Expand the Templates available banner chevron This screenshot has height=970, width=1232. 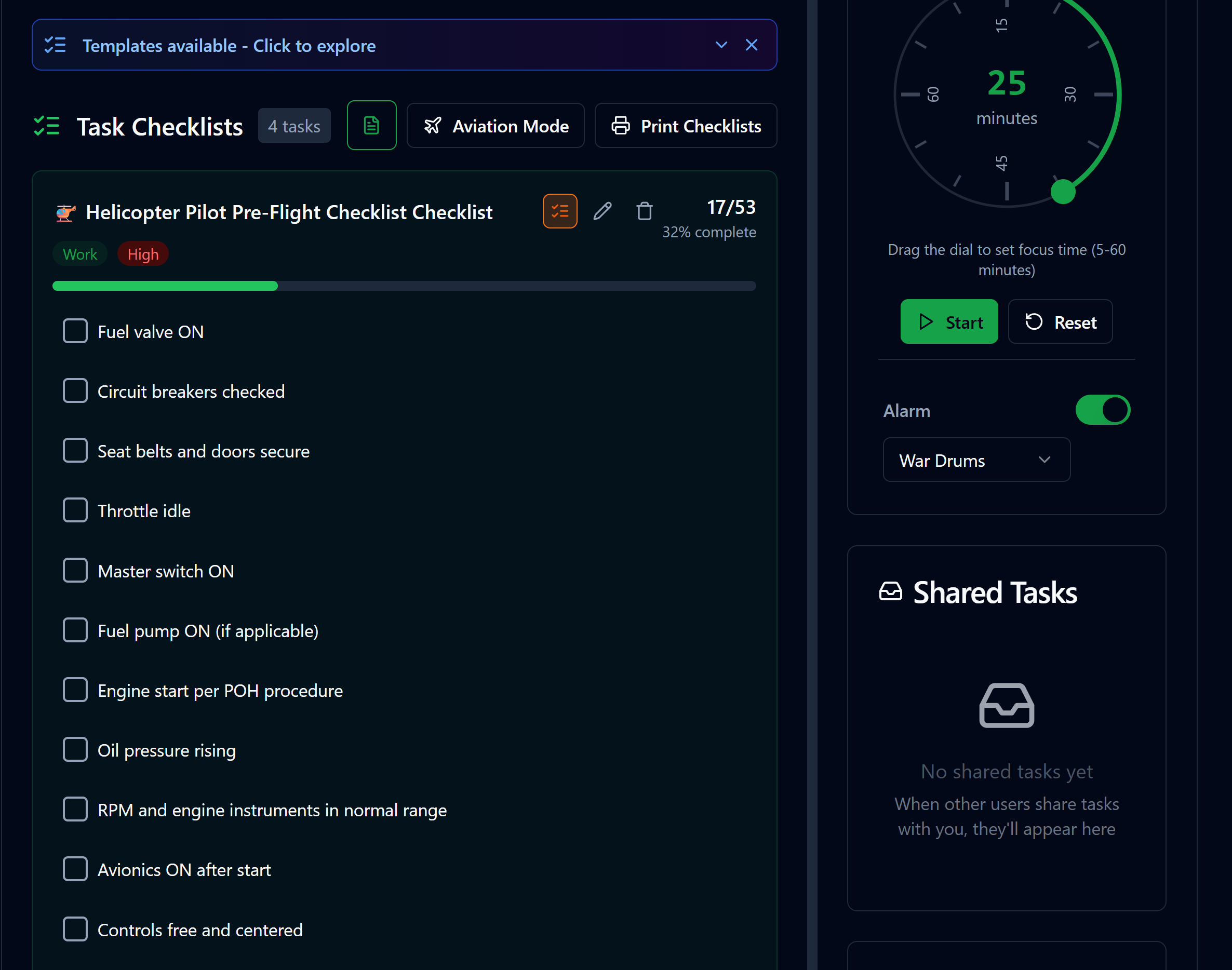[x=721, y=45]
